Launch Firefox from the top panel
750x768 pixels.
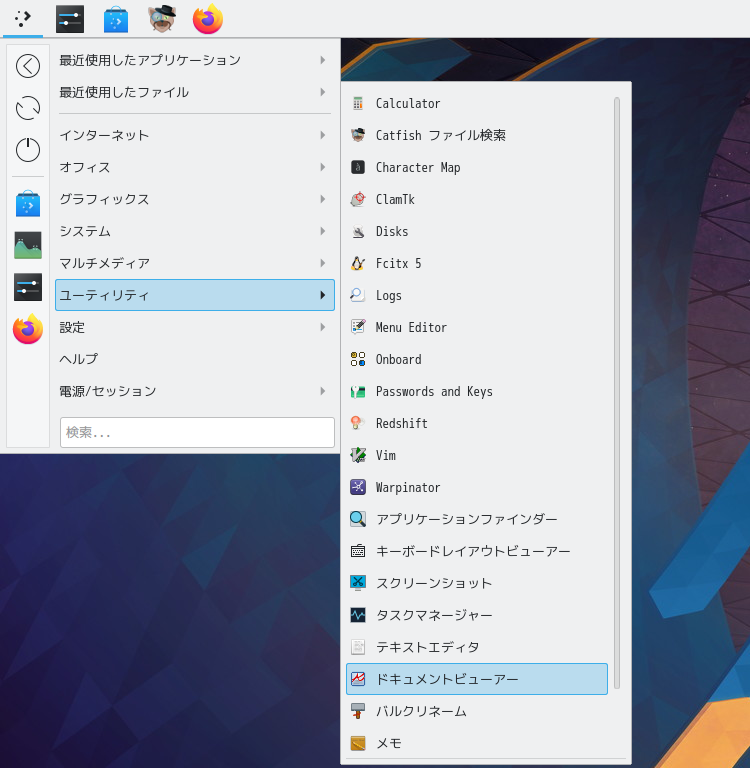(208, 19)
